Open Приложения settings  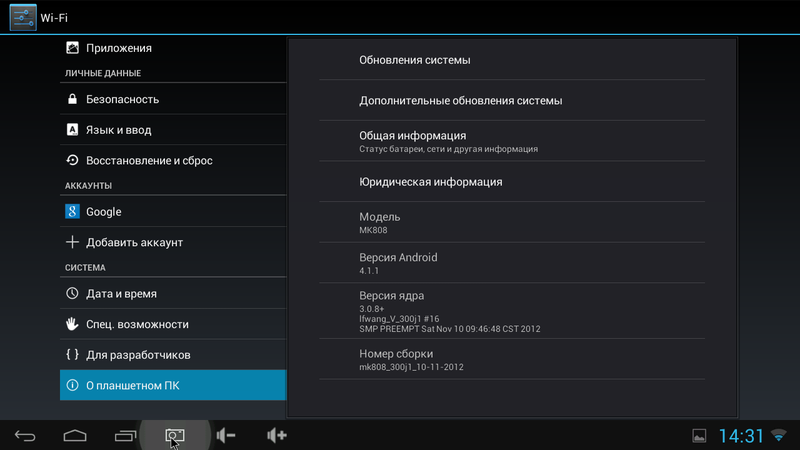click(x=173, y=48)
